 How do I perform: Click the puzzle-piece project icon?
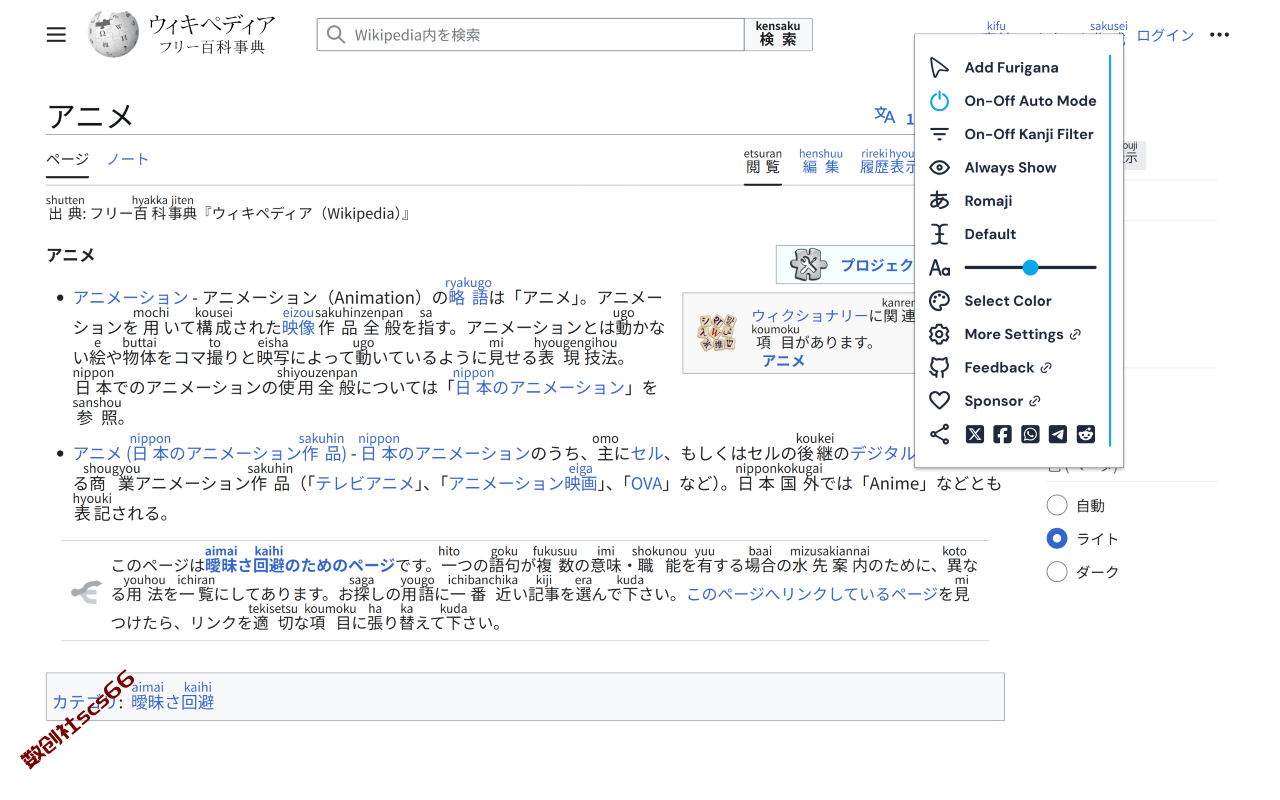808,264
